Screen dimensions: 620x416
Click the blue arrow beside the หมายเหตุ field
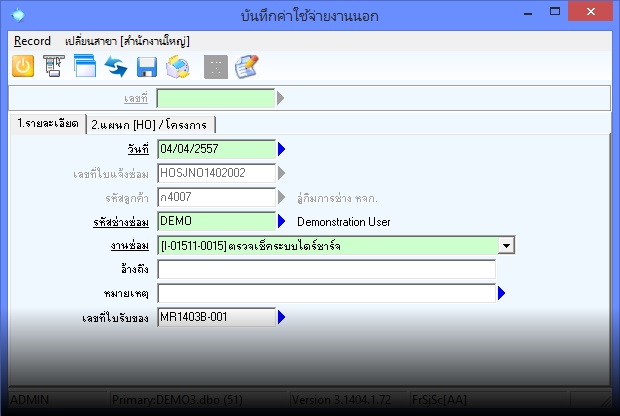tap(502, 293)
